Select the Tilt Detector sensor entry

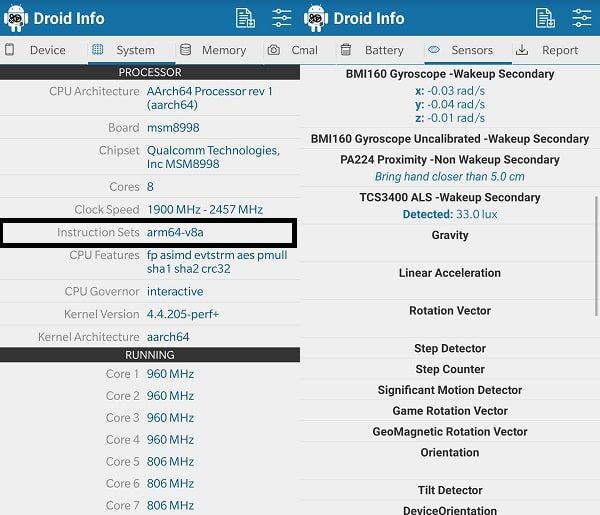pos(450,490)
